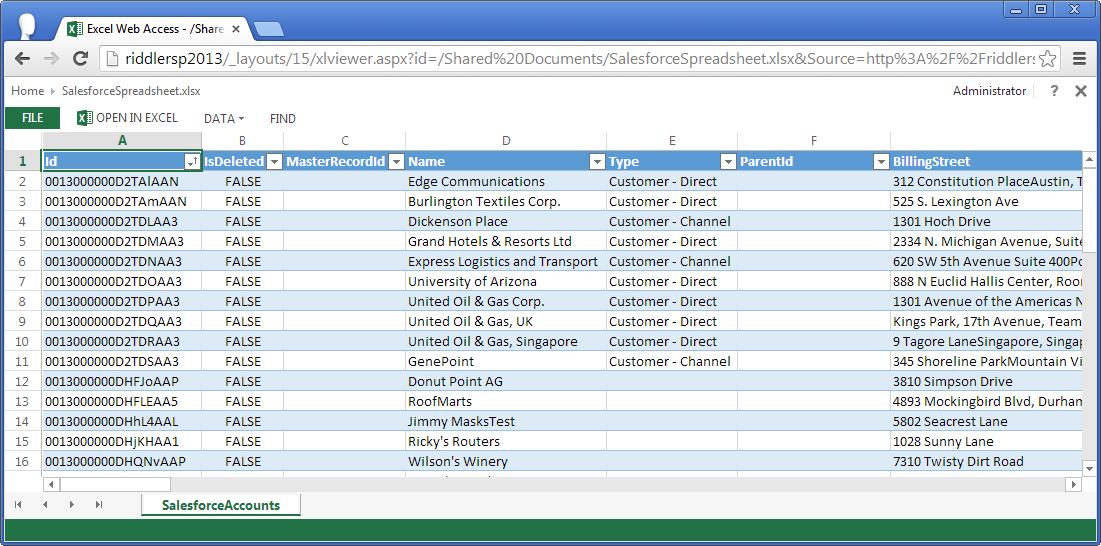1101x546 pixels.
Task: Jump to the last sheet using the navigation arrow
Action: 98,505
